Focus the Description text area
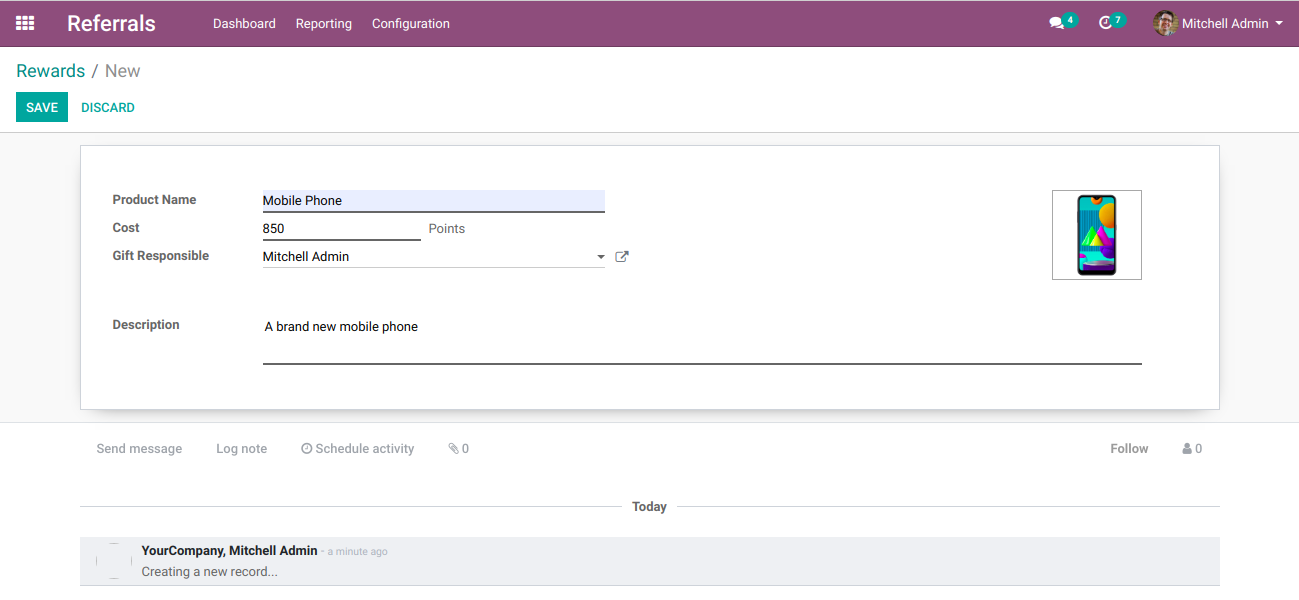 pos(702,340)
